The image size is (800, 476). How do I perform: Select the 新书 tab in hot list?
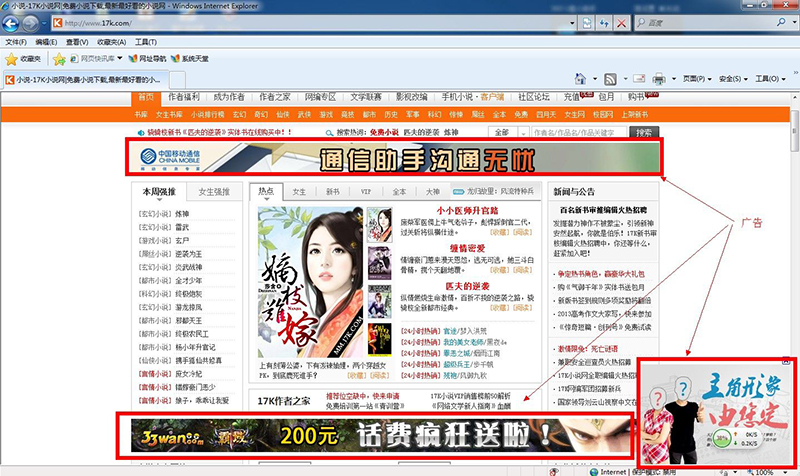coord(333,191)
